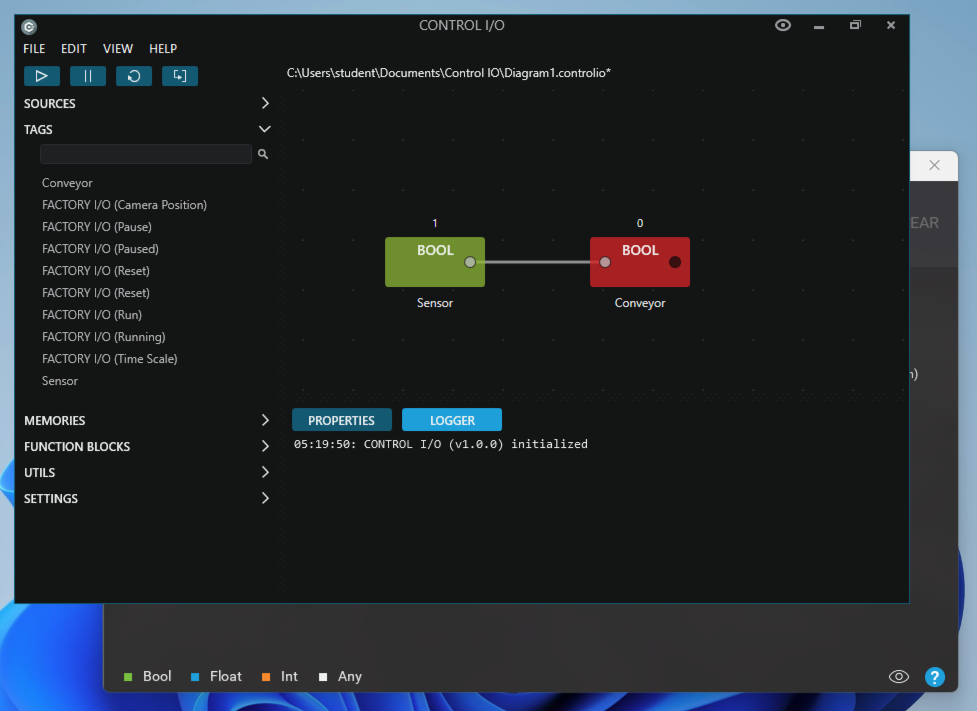Expand the FUNCTION BLOCKS section
This screenshot has width=977, height=711.
(x=148, y=447)
